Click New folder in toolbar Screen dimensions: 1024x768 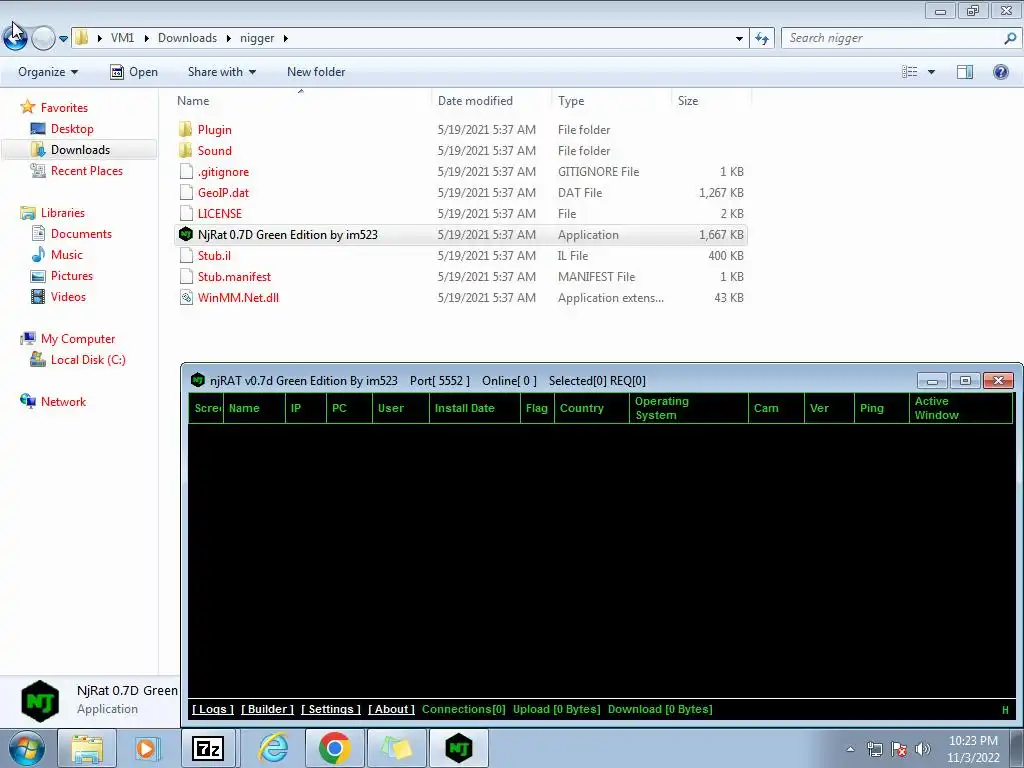[x=316, y=72]
